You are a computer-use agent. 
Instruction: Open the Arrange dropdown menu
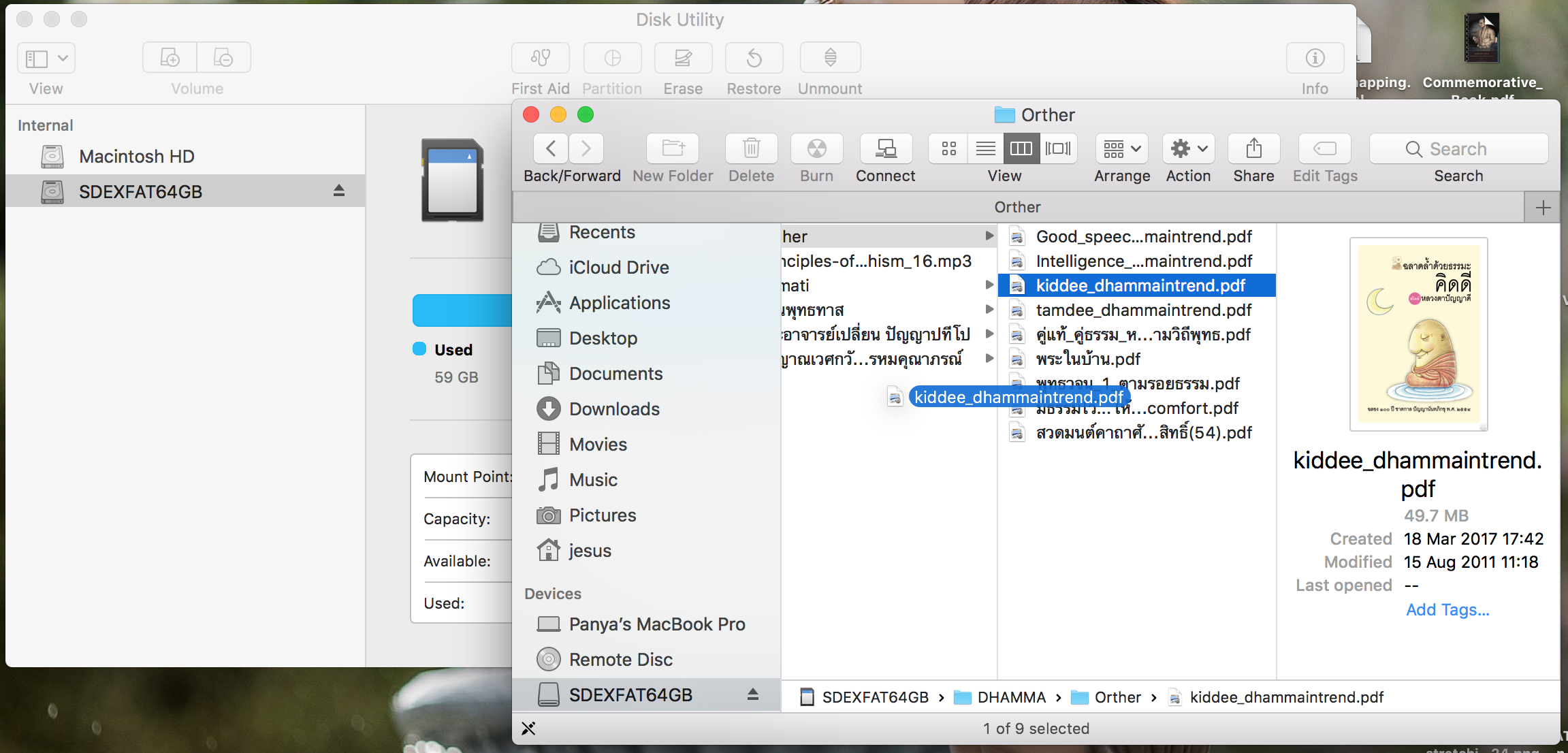click(x=1122, y=148)
